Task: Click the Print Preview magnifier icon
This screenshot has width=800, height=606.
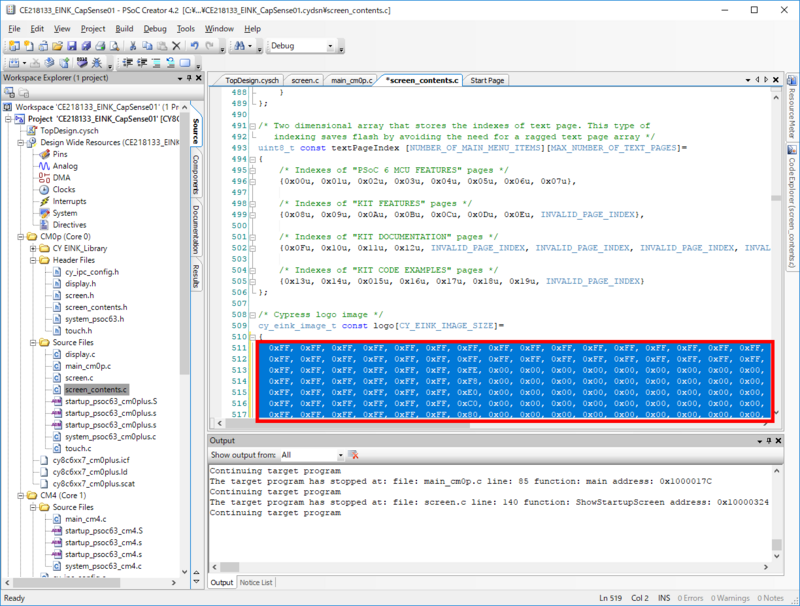Action: click(114, 46)
